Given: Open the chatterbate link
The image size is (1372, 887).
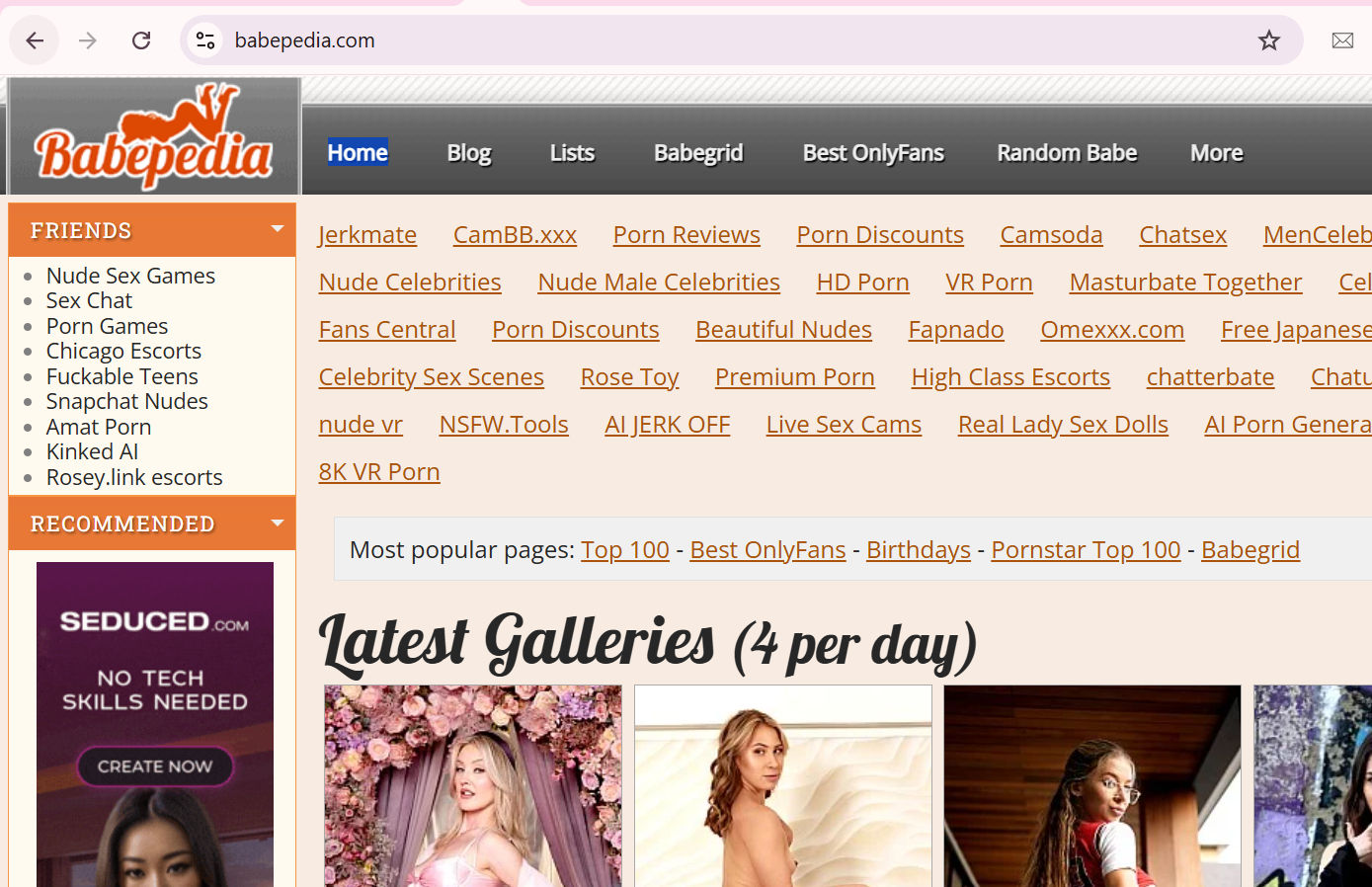Looking at the screenshot, I should [1210, 376].
